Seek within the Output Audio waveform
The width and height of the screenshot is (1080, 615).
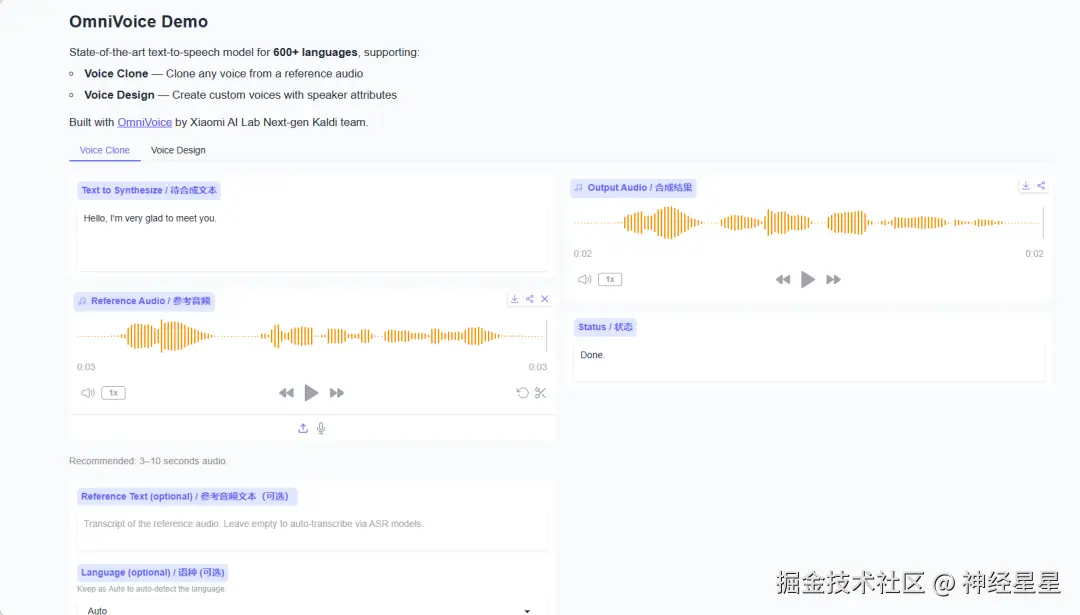809,223
